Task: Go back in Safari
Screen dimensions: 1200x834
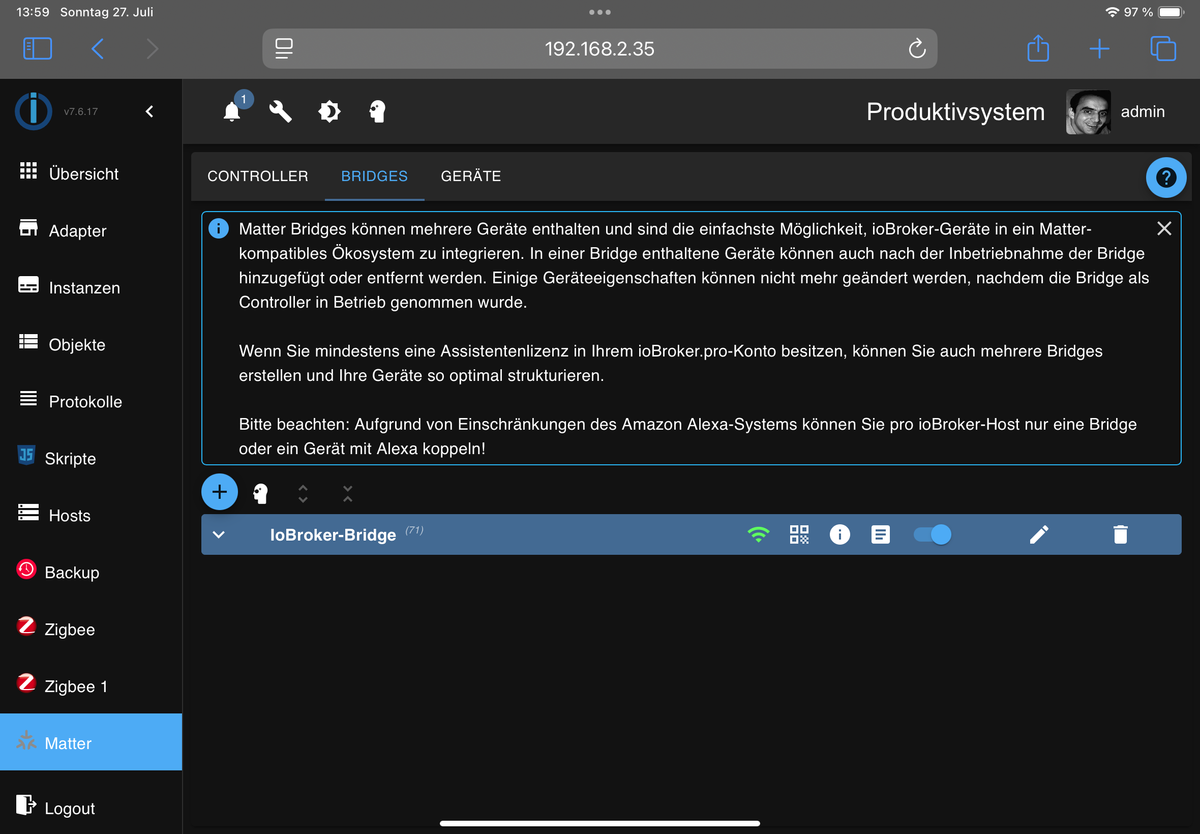Action: pyautogui.click(x=97, y=48)
